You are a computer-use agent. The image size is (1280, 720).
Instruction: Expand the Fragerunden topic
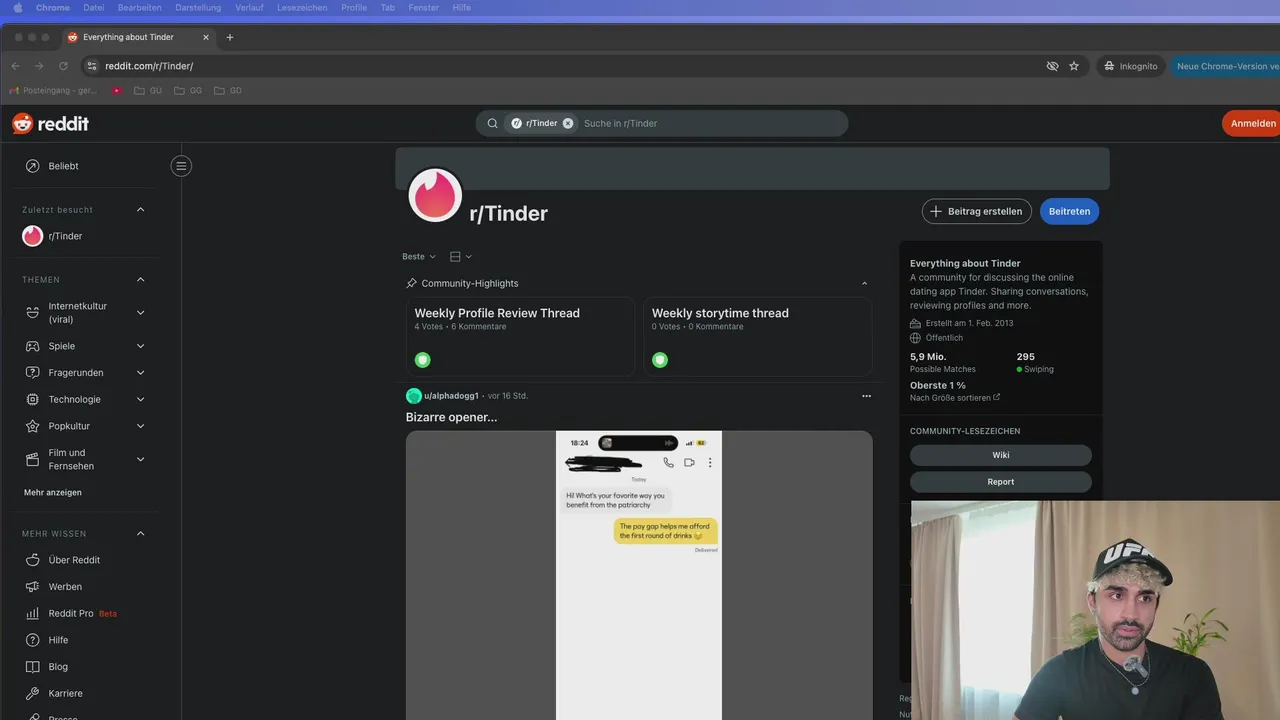tap(140, 373)
